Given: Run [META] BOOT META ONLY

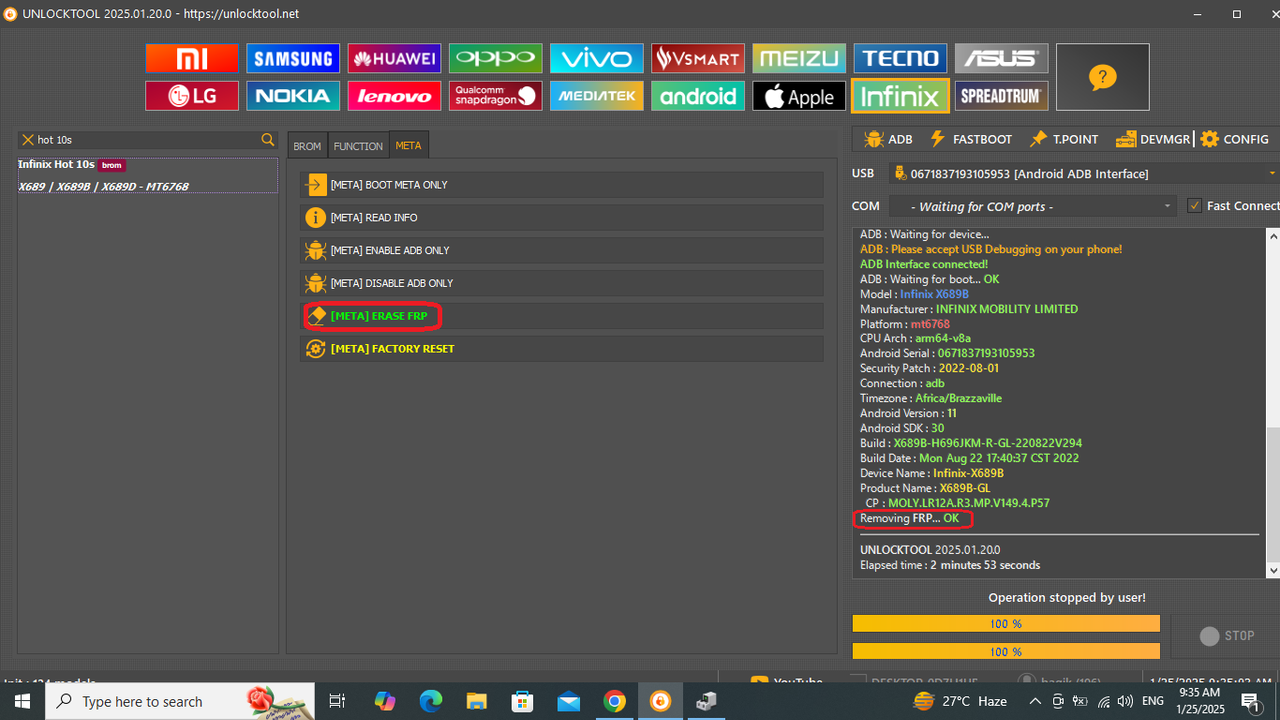Looking at the screenshot, I should (x=561, y=185).
